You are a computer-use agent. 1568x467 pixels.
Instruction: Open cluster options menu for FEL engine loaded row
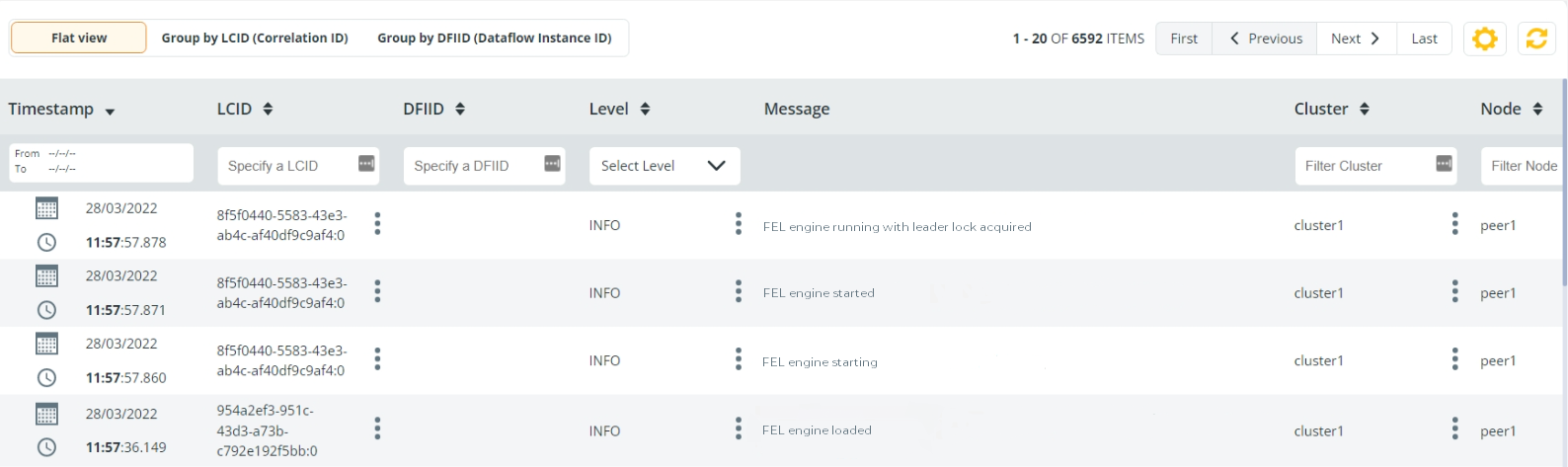tap(1454, 428)
